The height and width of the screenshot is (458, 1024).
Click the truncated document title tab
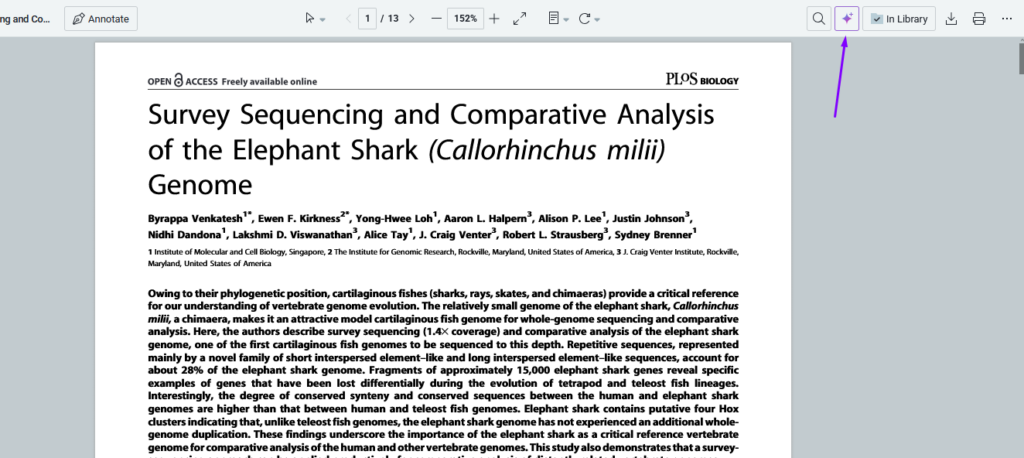click(26, 19)
